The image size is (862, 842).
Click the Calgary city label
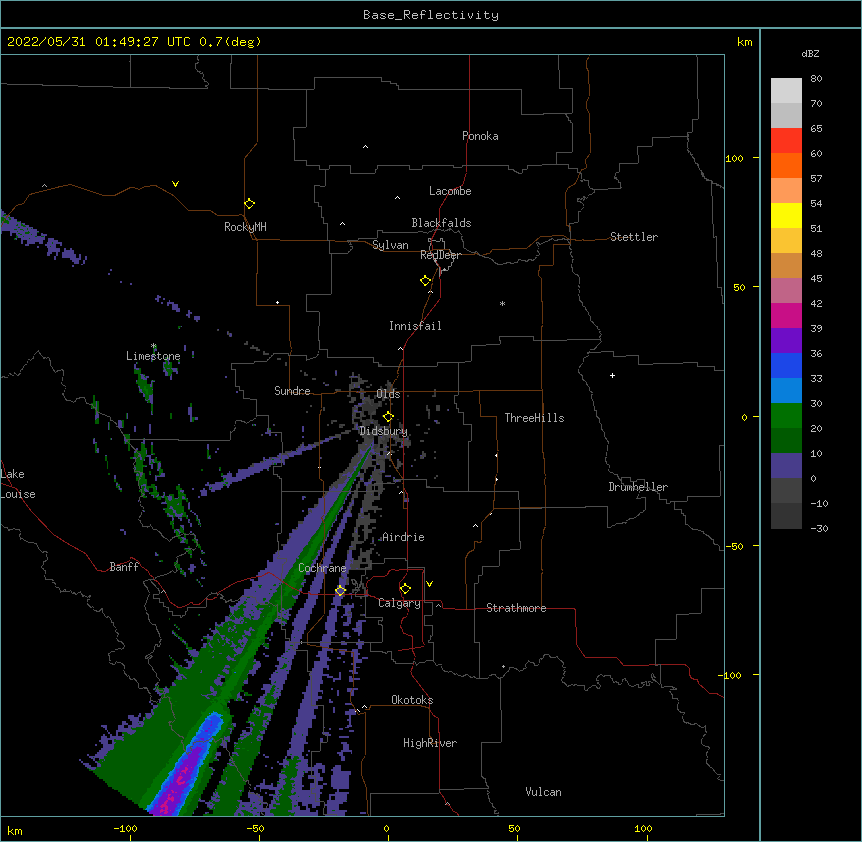click(399, 603)
